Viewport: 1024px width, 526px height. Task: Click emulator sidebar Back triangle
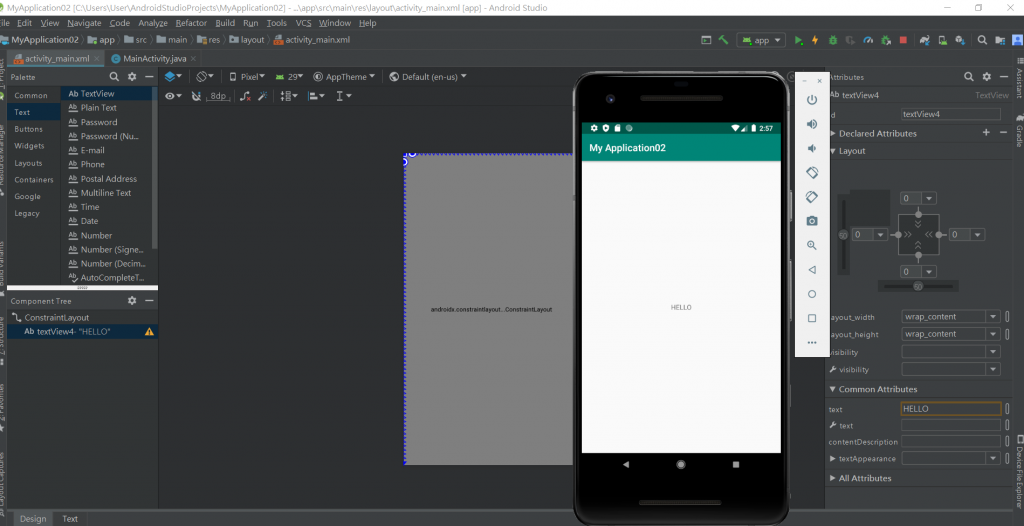coord(812,270)
